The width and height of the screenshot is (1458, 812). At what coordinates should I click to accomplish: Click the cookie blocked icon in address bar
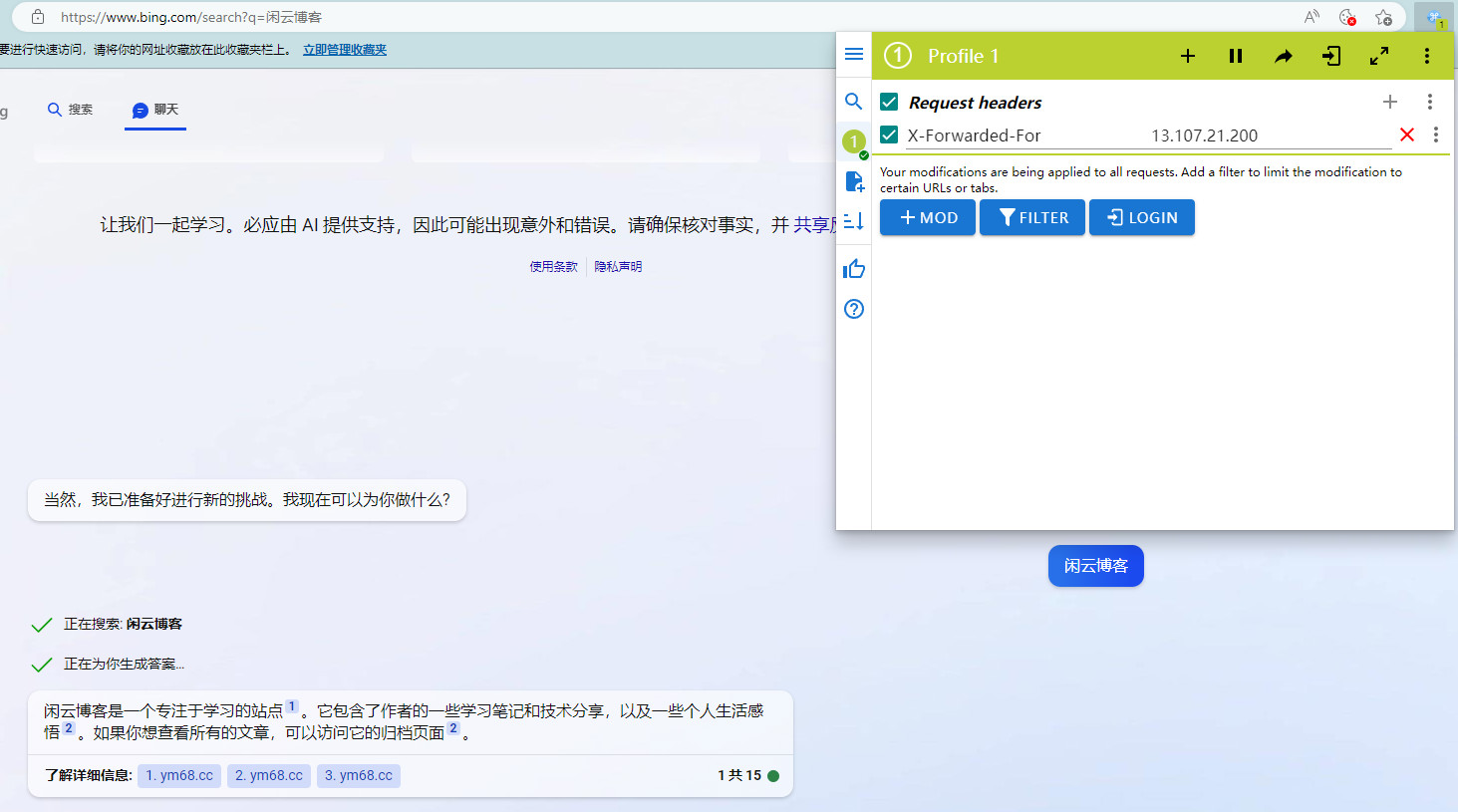click(x=1347, y=17)
